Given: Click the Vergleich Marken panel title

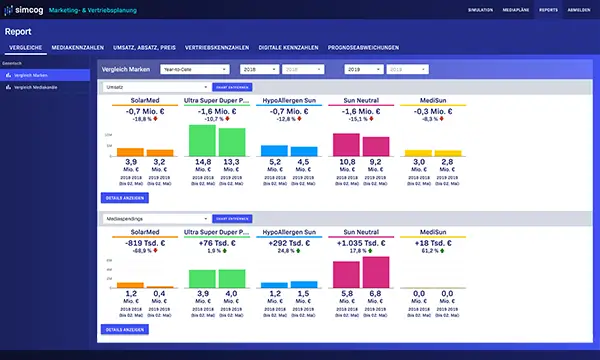Looking at the screenshot, I should (126, 69).
